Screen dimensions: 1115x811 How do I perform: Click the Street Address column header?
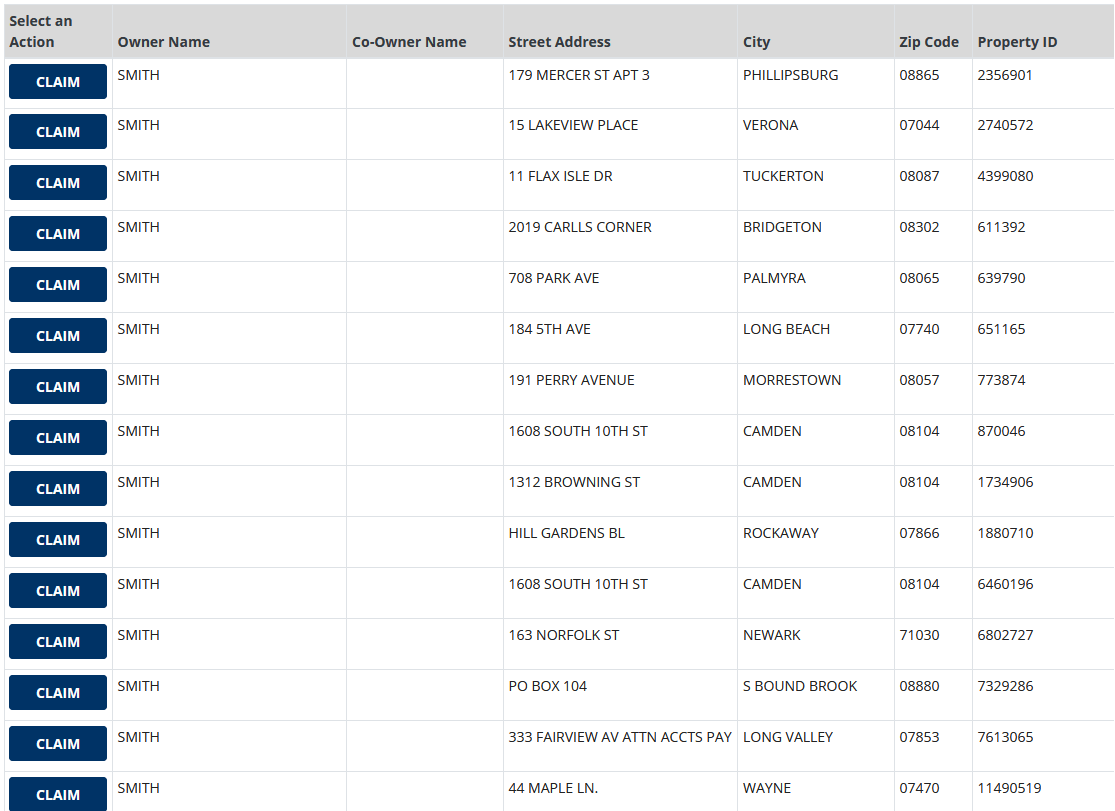[559, 42]
